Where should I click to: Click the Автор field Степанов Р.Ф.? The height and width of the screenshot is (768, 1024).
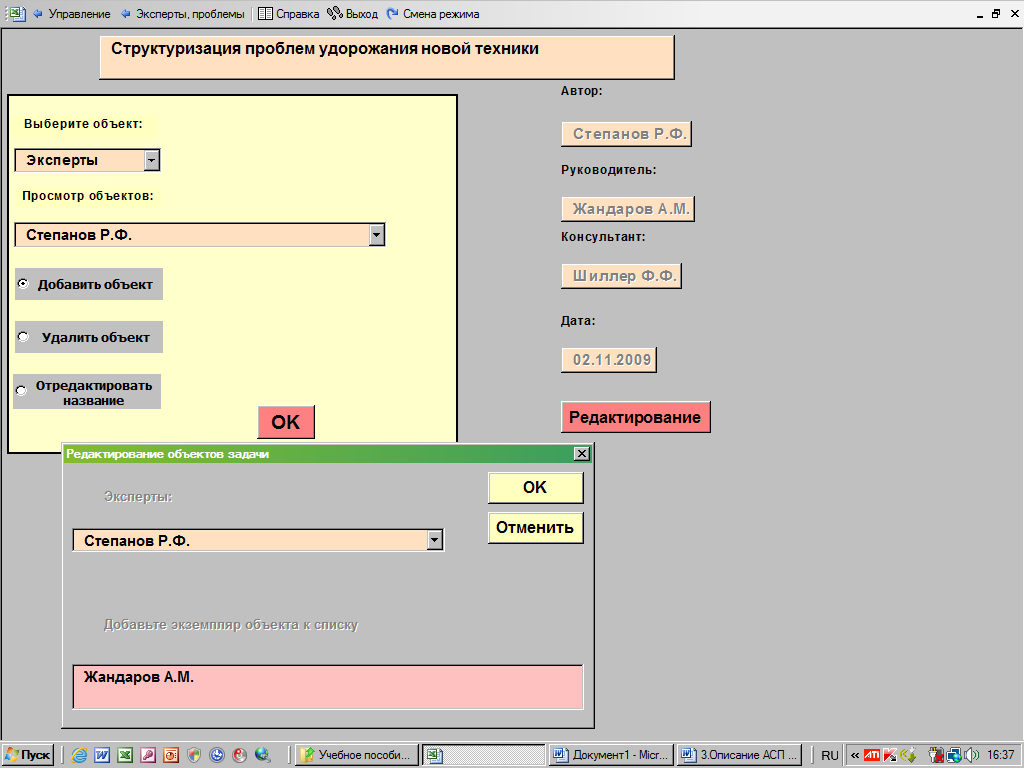tap(626, 134)
